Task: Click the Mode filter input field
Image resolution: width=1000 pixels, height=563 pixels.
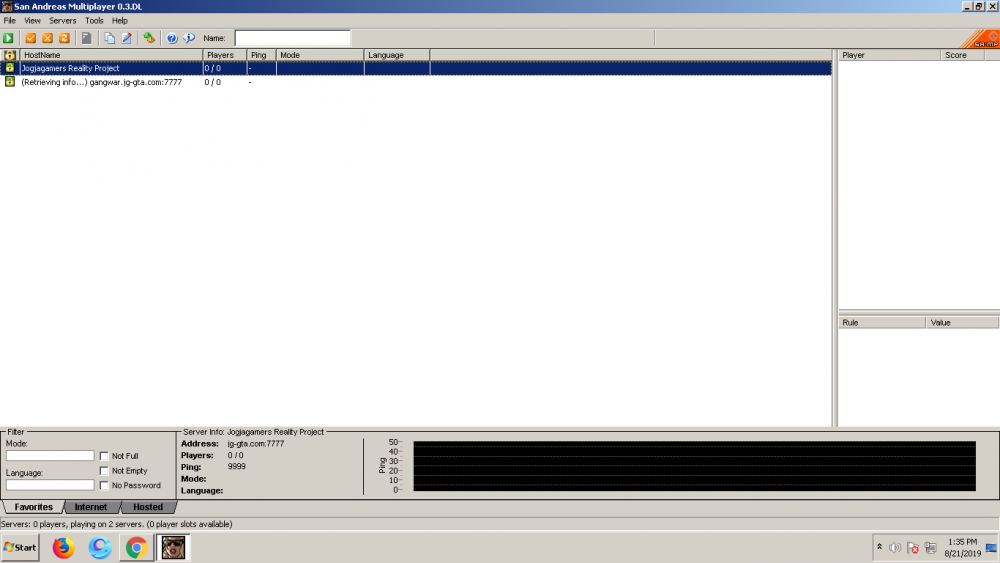Action: [x=50, y=456]
